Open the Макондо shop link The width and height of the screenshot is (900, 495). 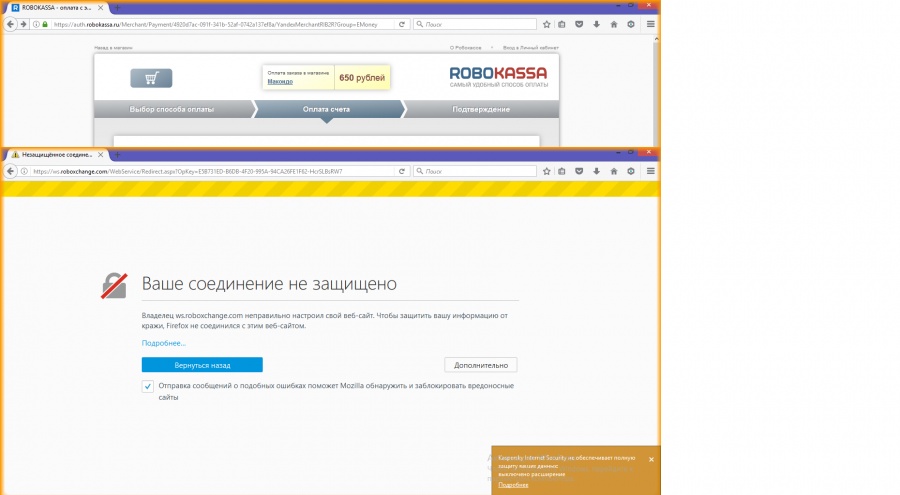[280, 82]
